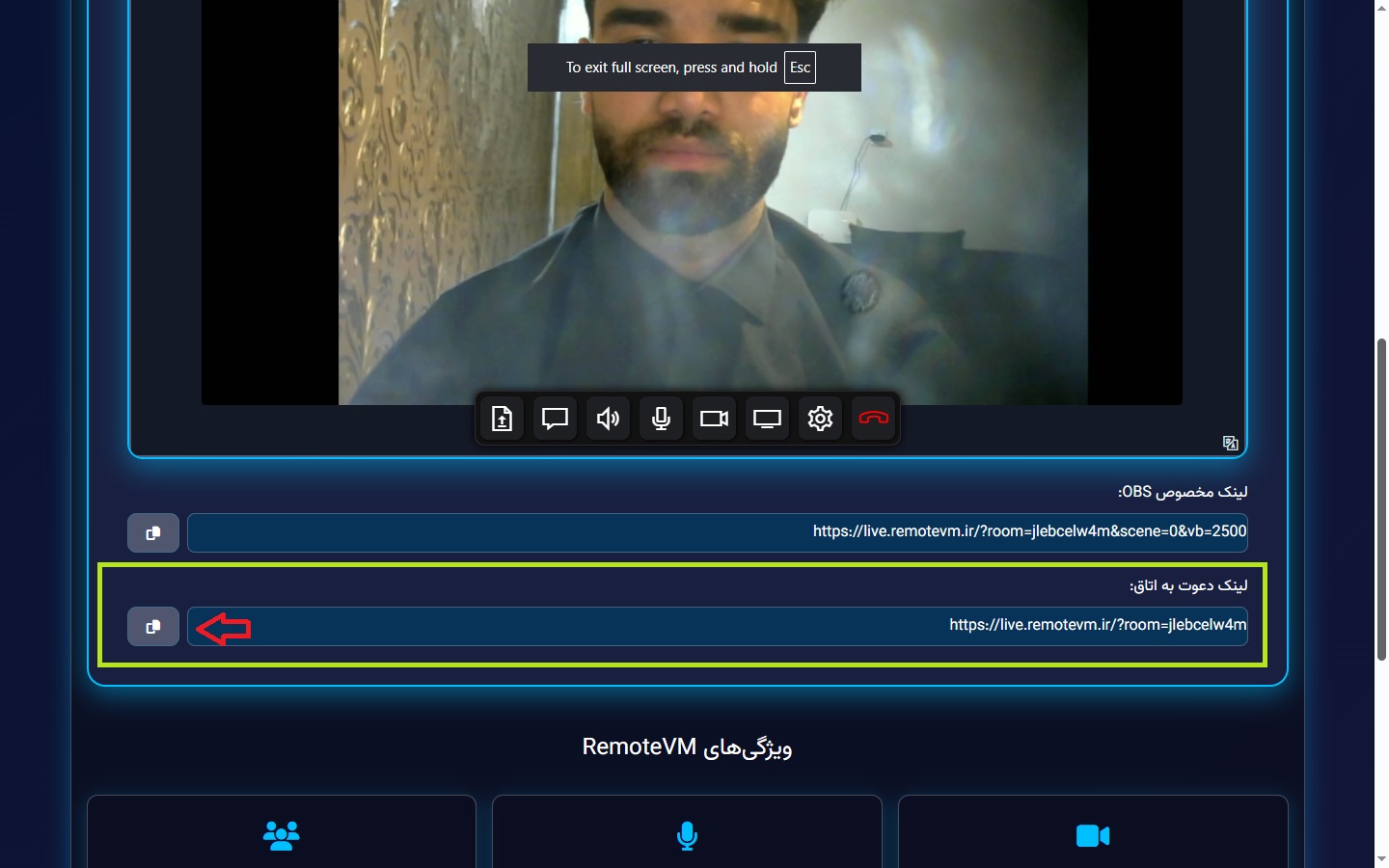Start screen sharing with the monitor icon
The image size is (1389, 868).
pyautogui.click(x=767, y=419)
